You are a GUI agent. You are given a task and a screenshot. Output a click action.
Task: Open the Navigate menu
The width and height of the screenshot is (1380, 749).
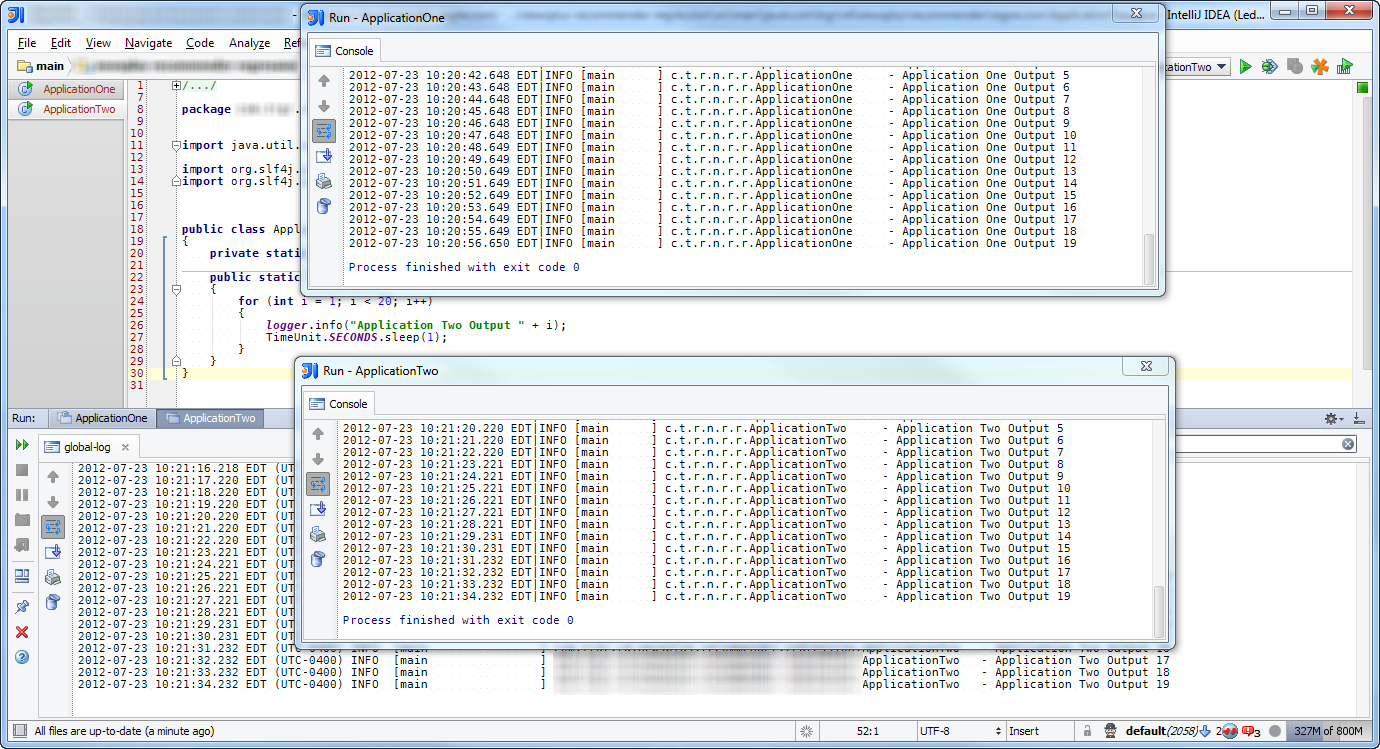click(x=148, y=43)
